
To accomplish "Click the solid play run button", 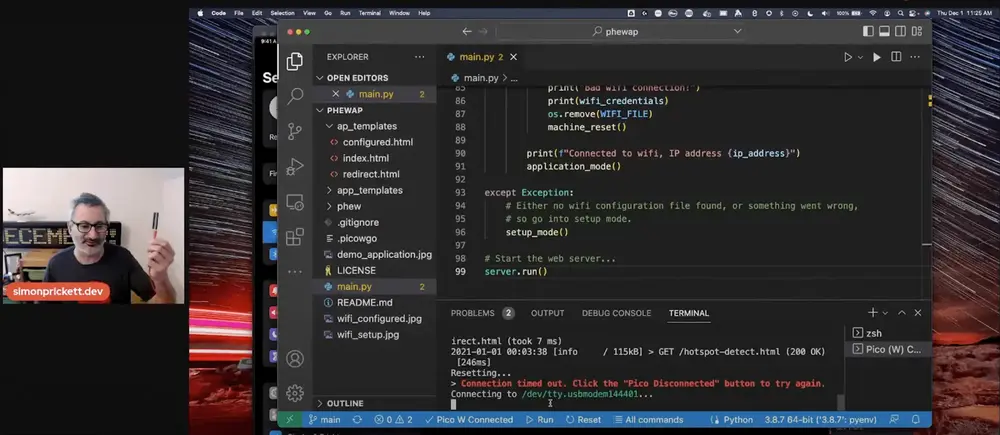I will pyautogui.click(x=877, y=57).
